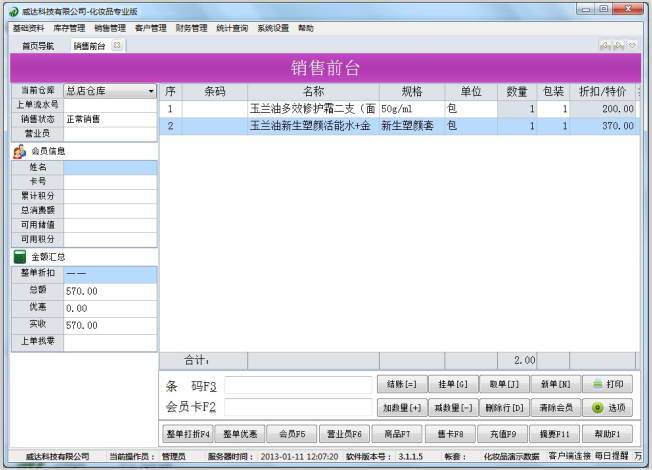This screenshot has width=652, height=470.
Task: Click the 充值F9 button
Action: (x=503, y=434)
